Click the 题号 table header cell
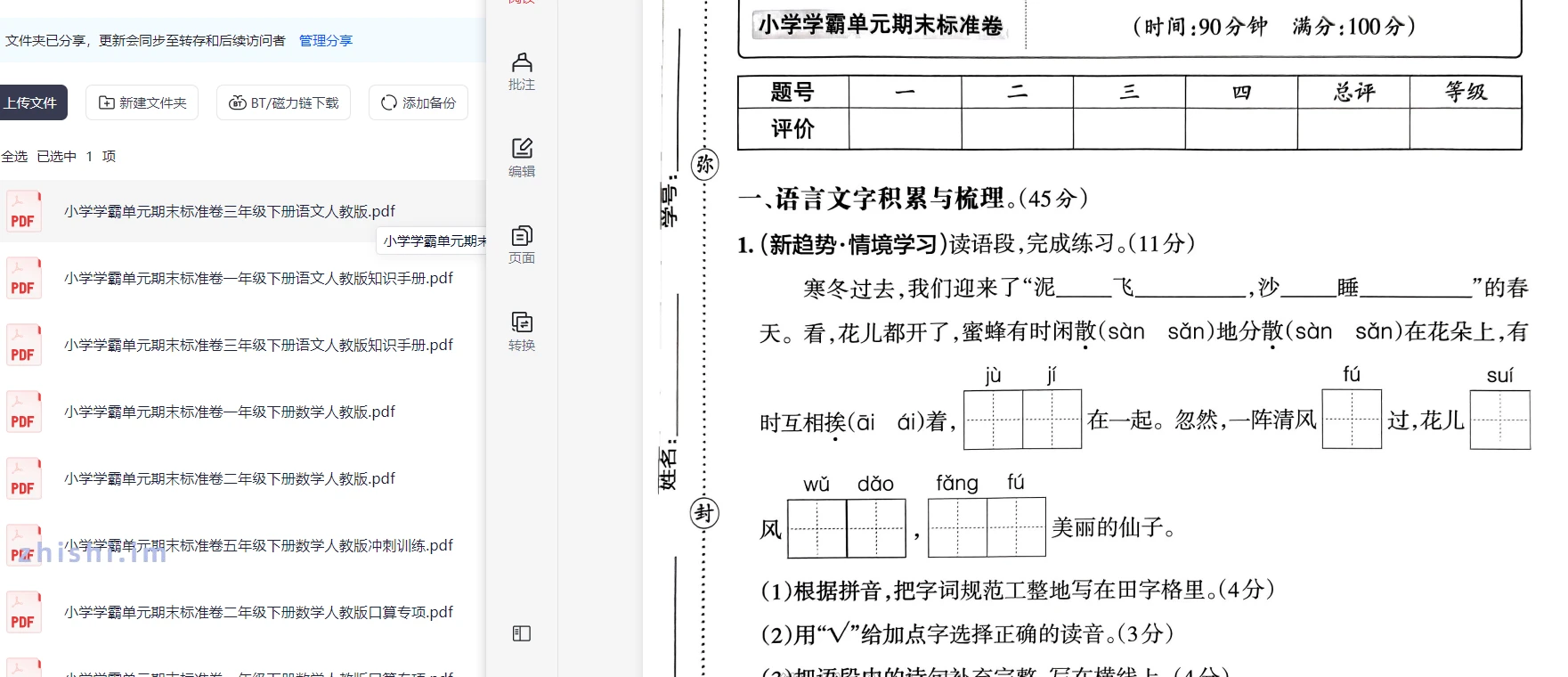 click(793, 92)
